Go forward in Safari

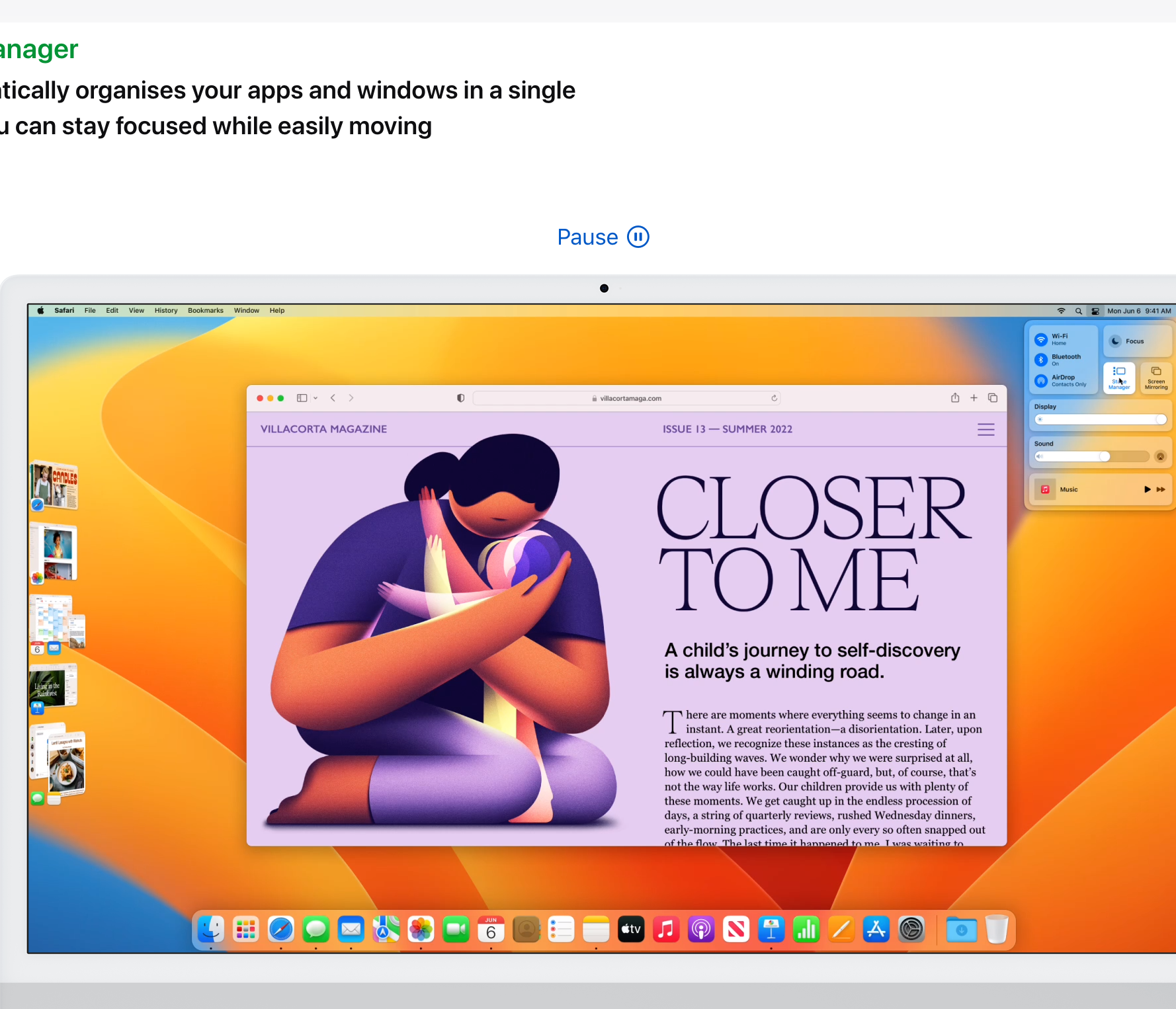click(x=351, y=398)
